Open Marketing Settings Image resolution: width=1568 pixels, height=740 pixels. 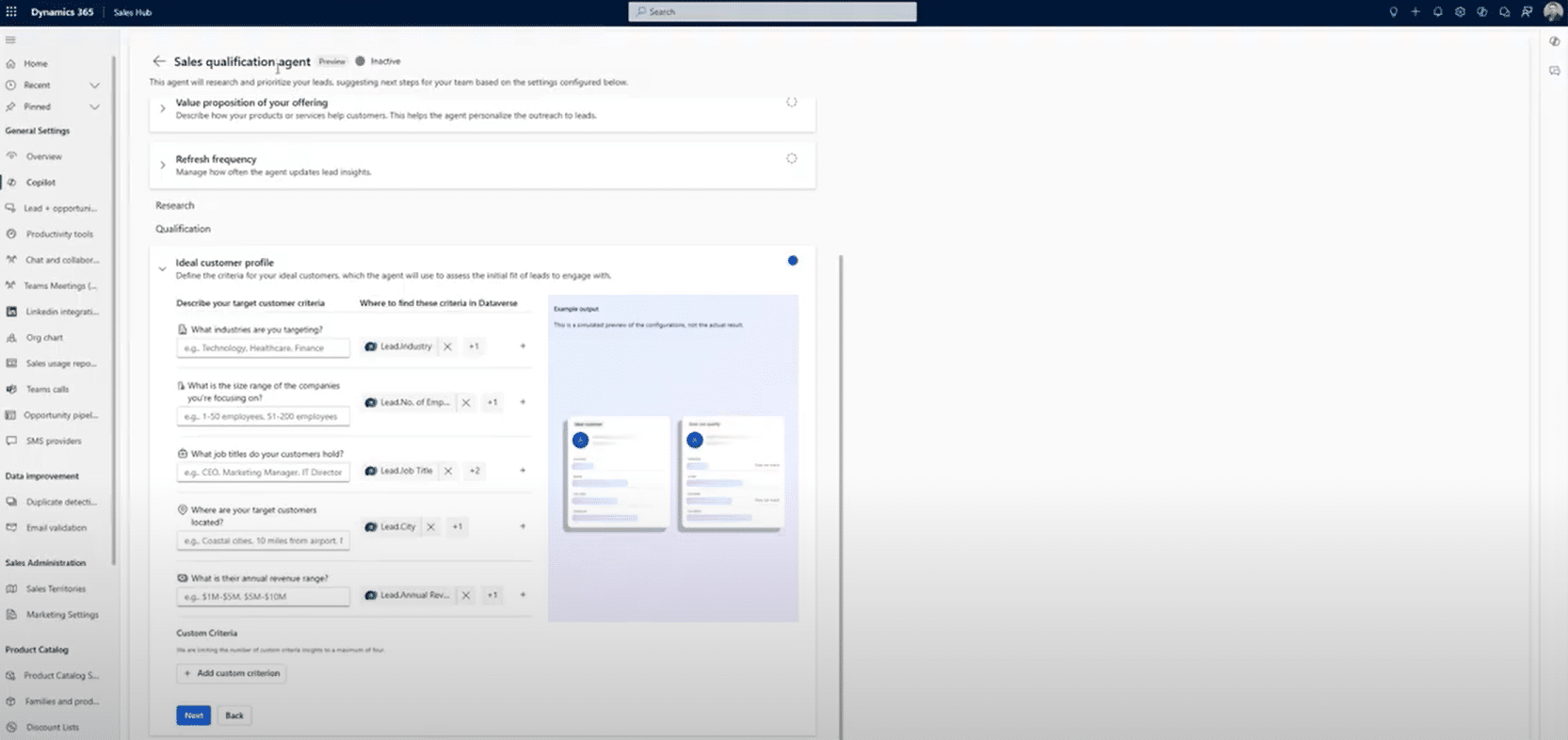(62, 615)
